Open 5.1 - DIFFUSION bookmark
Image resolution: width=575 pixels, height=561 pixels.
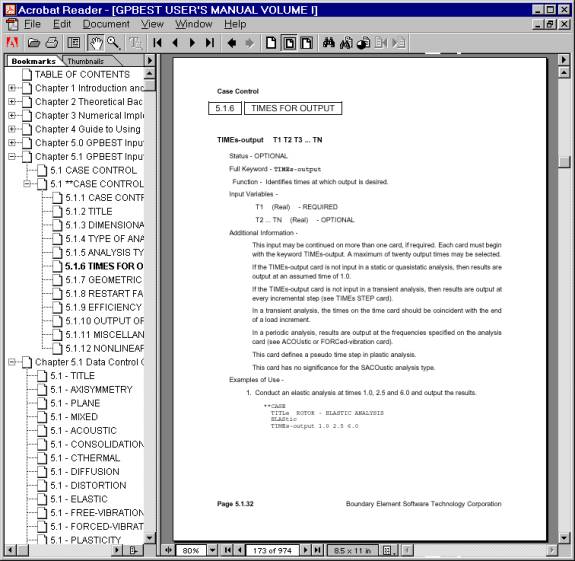(85, 472)
